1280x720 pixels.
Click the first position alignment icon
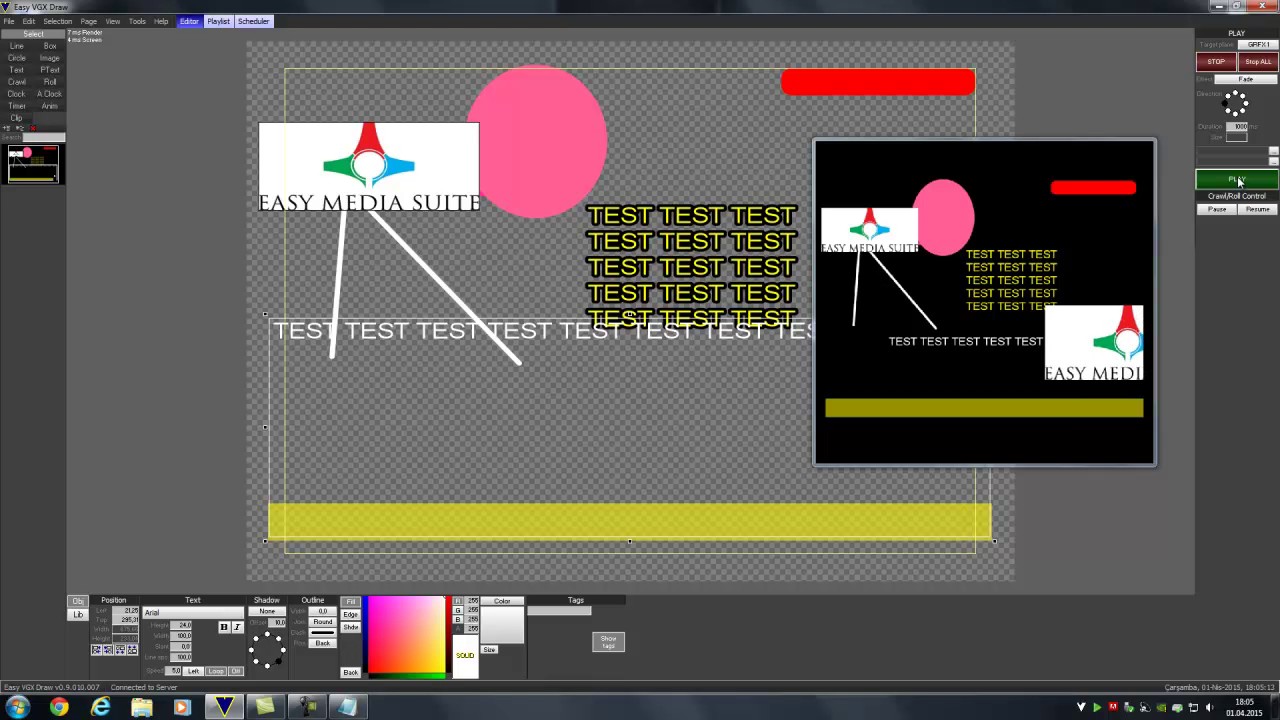(x=96, y=650)
